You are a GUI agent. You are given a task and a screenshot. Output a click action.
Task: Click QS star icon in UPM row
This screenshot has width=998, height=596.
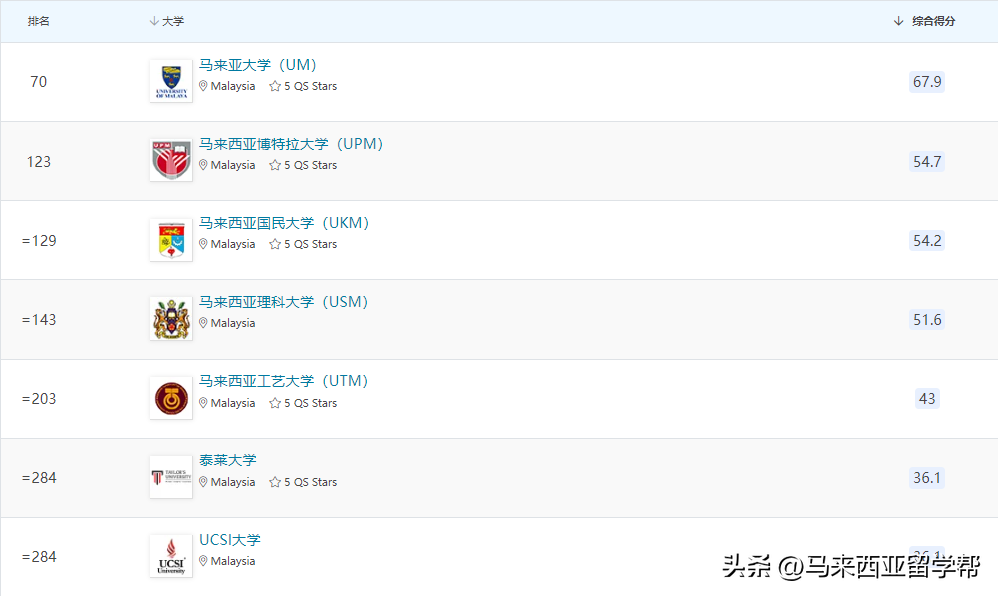coord(275,165)
